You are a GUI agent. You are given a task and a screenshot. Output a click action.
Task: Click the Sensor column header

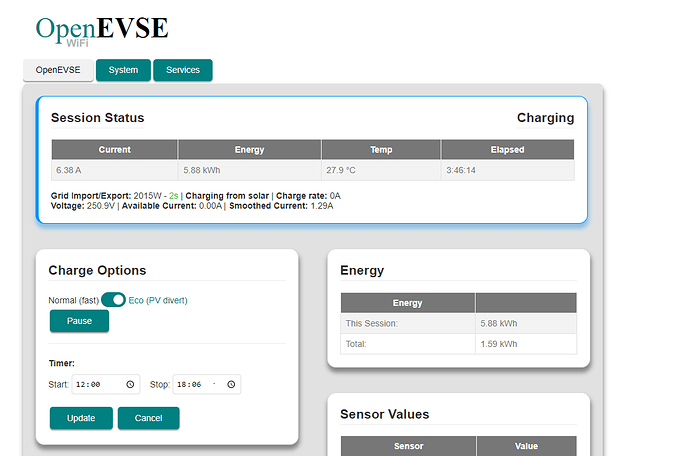(x=408, y=446)
